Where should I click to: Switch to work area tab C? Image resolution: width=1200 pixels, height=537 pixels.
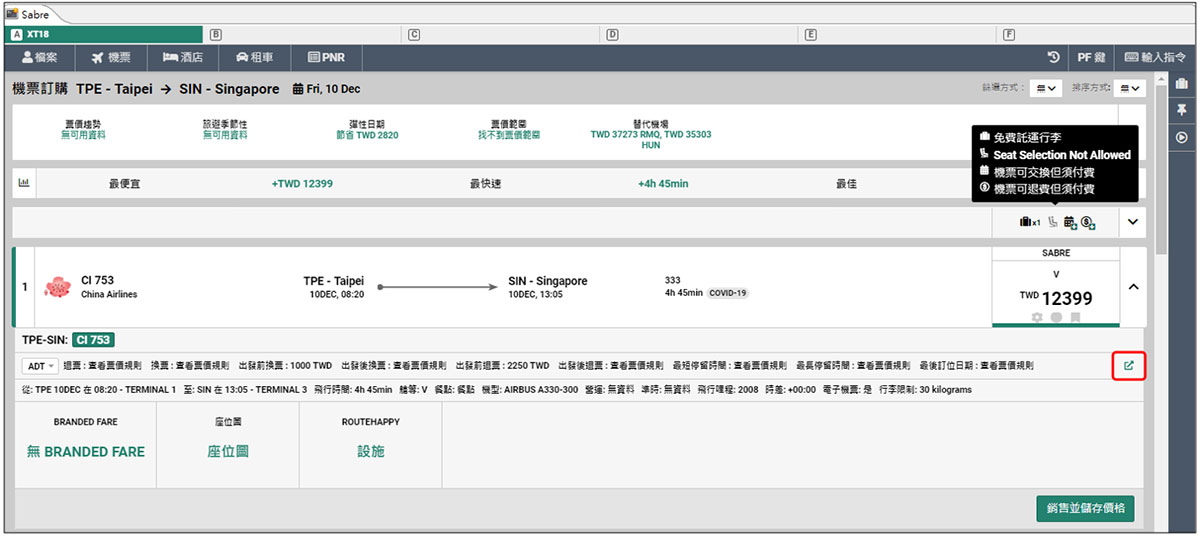[x=504, y=34]
